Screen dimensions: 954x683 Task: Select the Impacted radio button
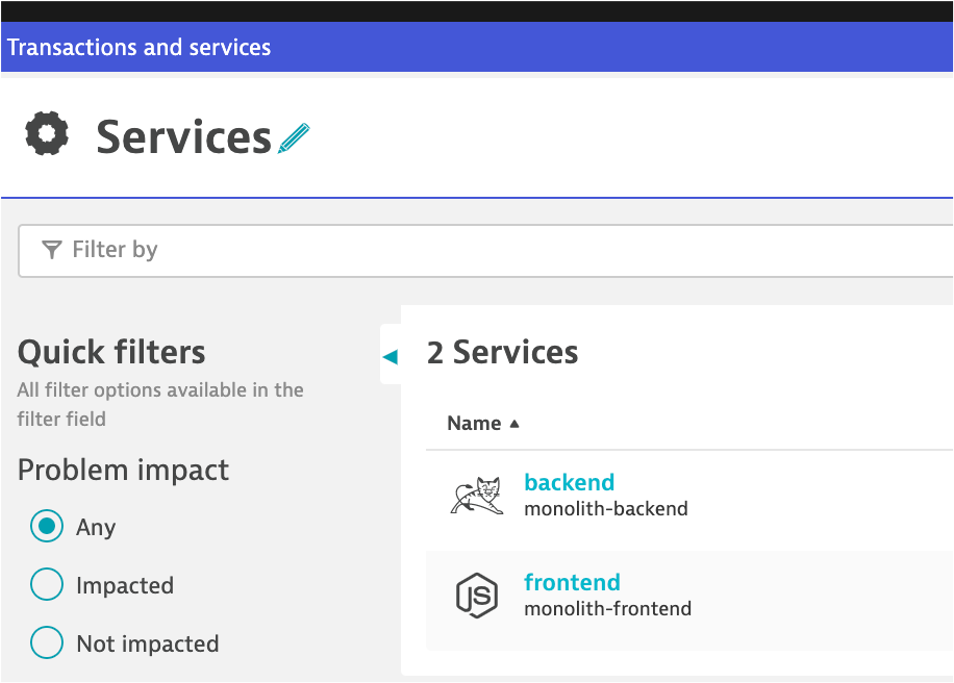click(47, 585)
